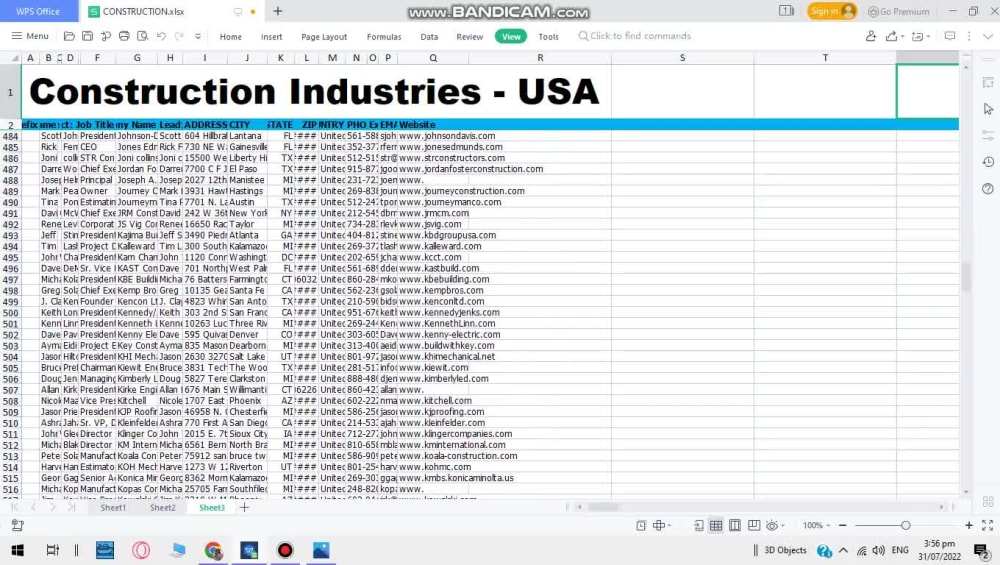Click the Go Premium button
This screenshot has height=565, width=1000.
(899, 11)
